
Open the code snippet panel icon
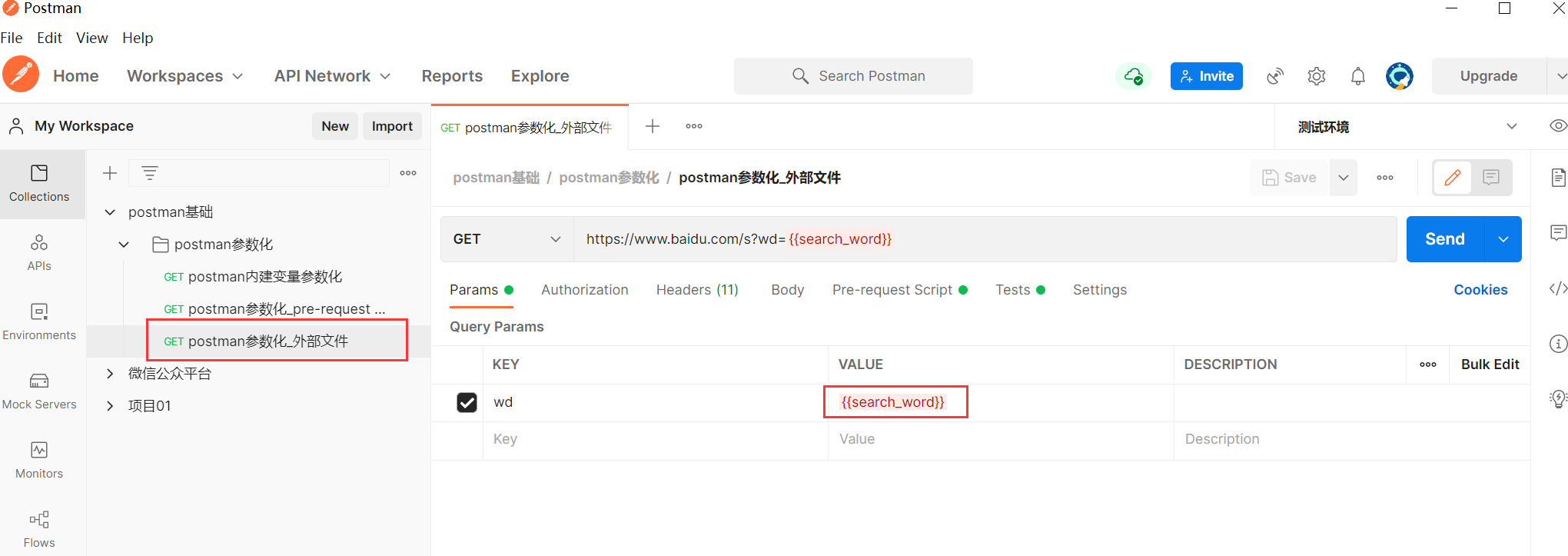tap(1558, 288)
